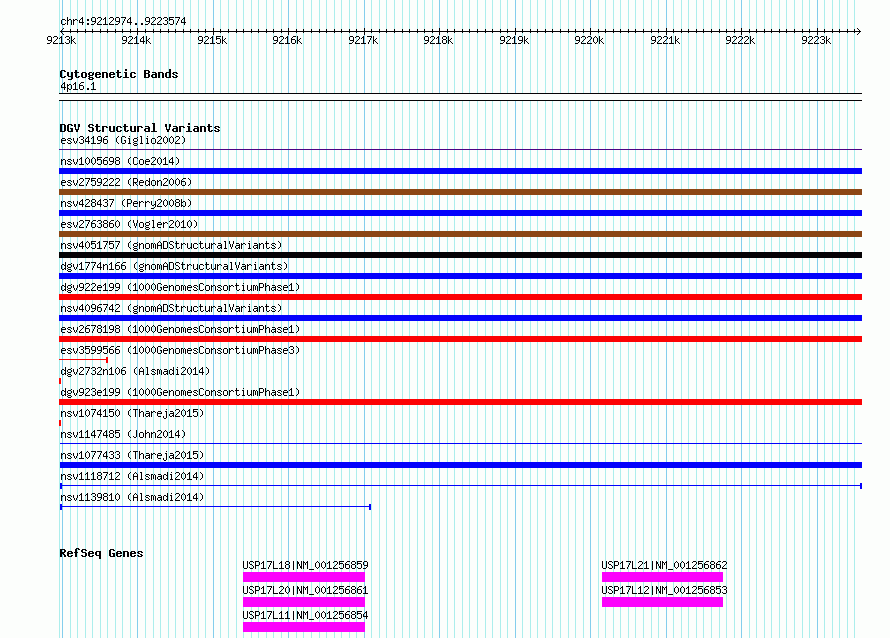Screen dimensions: 890x638
Task: Click the short red esv3599566 variant segment
Action: click(x=83, y=360)
